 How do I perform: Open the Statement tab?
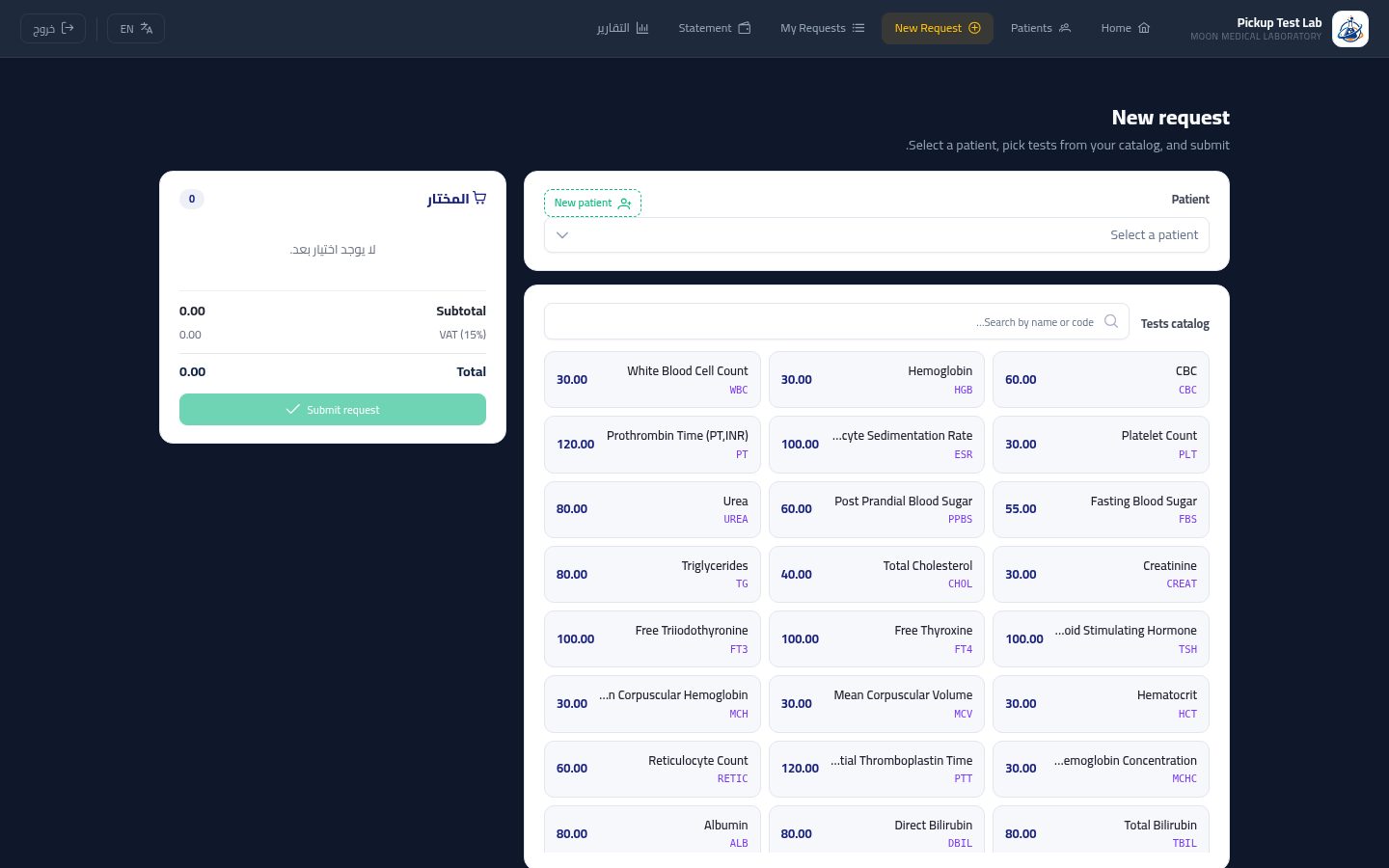[715, 28]
